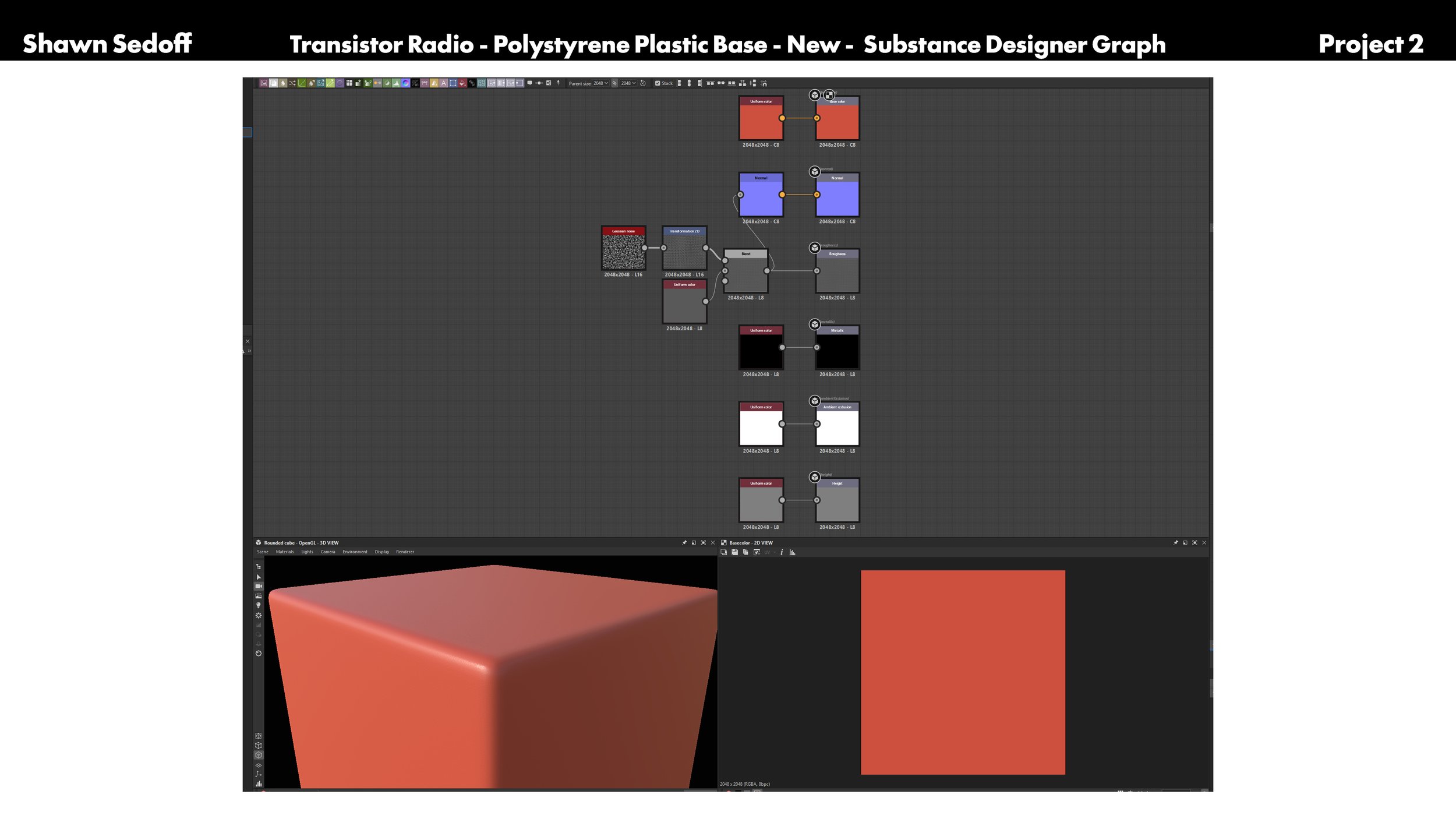Add a comment from the graph toolbar
Image resolution: width=1456 pixels, height=819 pixels.
point(529,83)
